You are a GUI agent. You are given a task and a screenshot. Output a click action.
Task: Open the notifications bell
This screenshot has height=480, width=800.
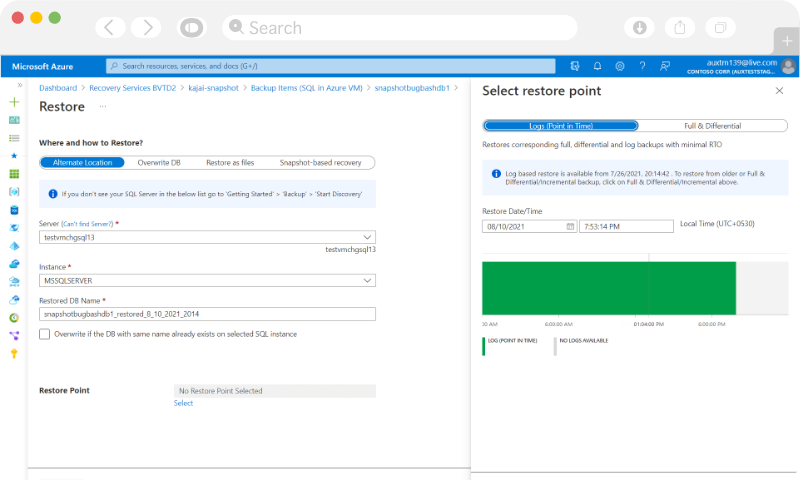point(597,66)
